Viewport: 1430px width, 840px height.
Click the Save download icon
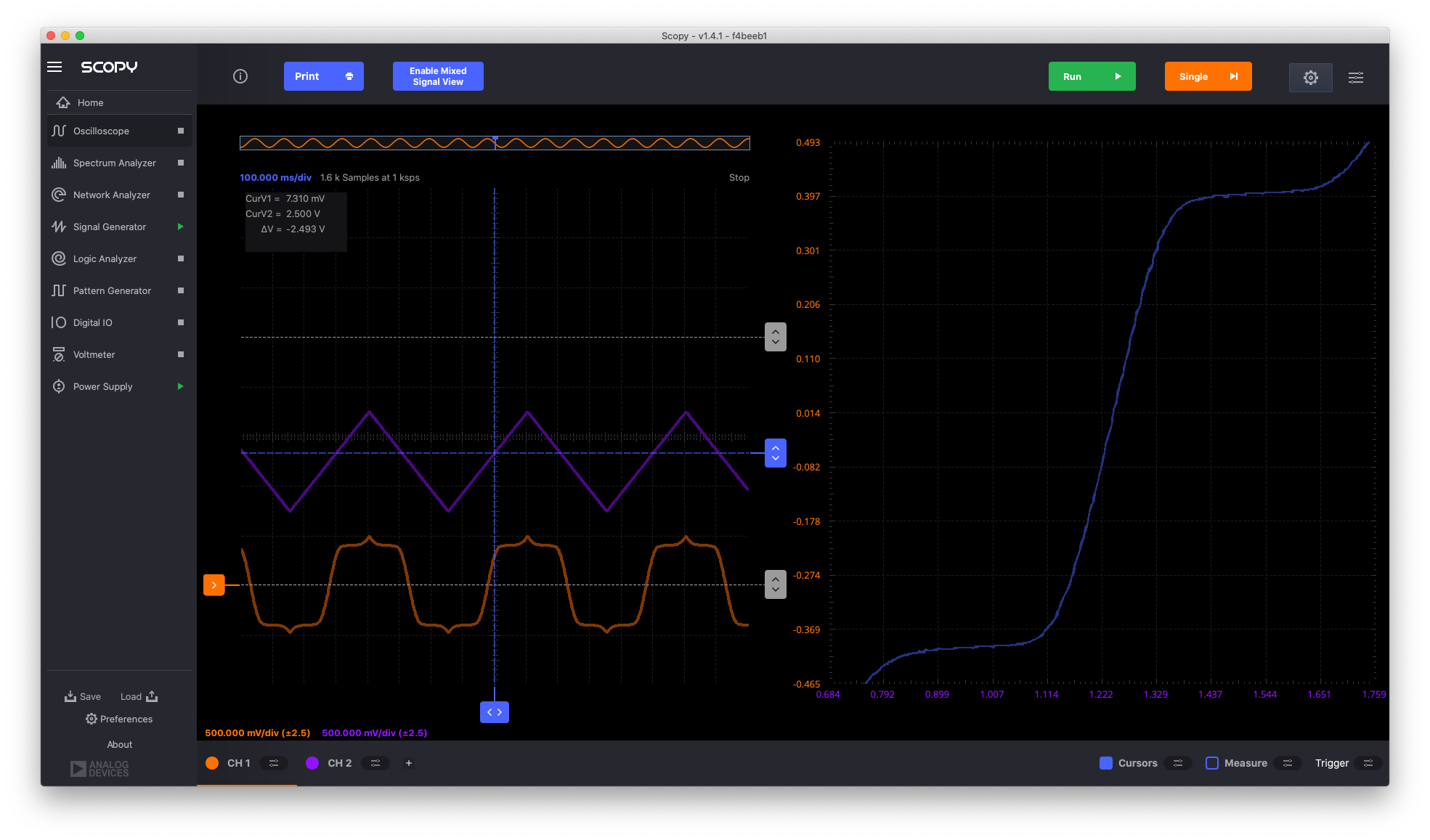point(70,696)
